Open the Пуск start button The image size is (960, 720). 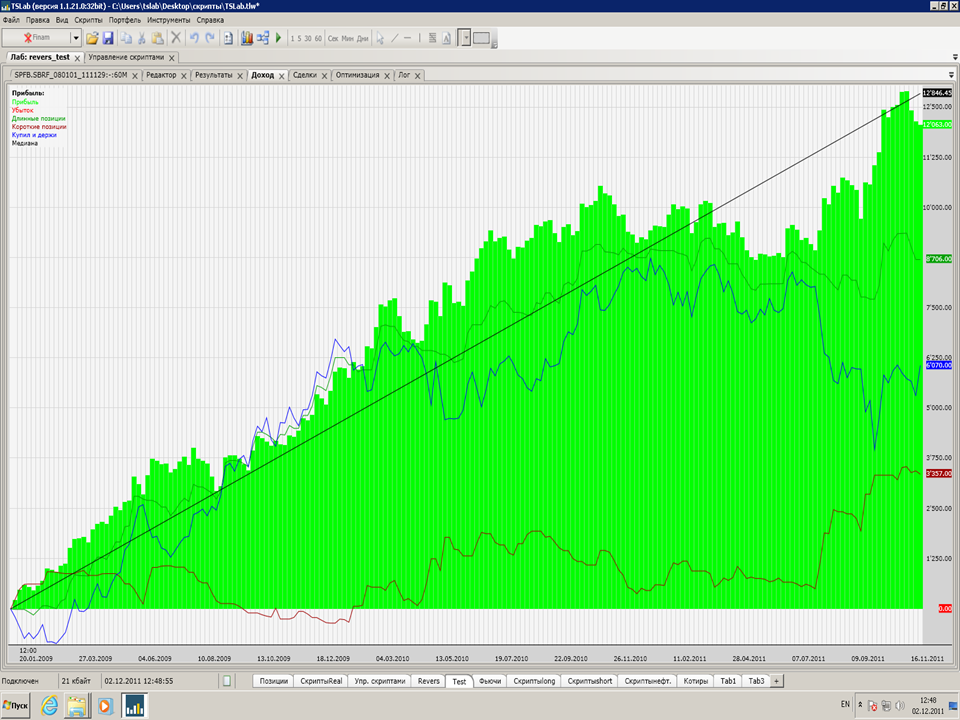[16, 705]
